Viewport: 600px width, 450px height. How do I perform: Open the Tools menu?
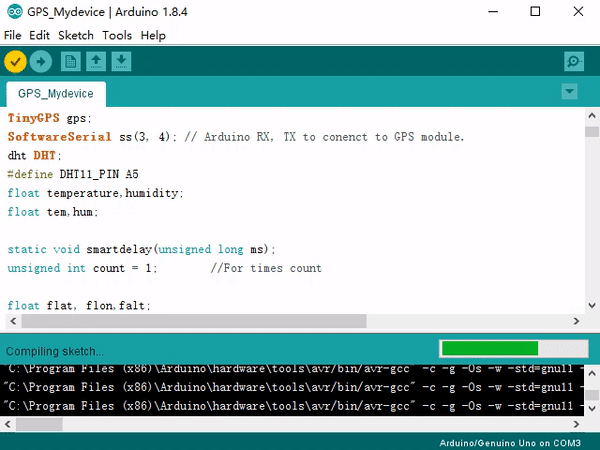(x=117, y=36)
